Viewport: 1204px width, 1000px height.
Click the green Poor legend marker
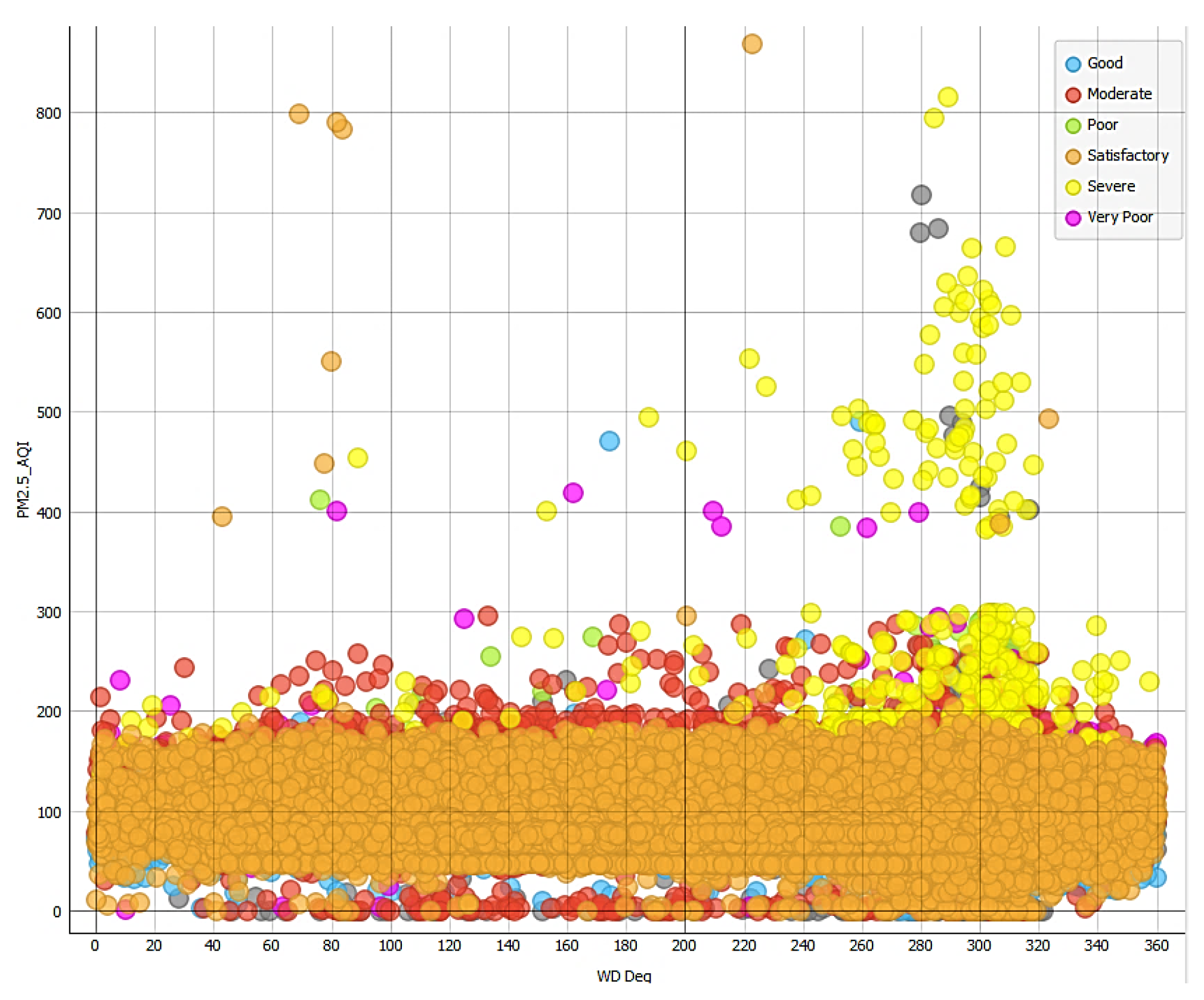click(1072, 126)
